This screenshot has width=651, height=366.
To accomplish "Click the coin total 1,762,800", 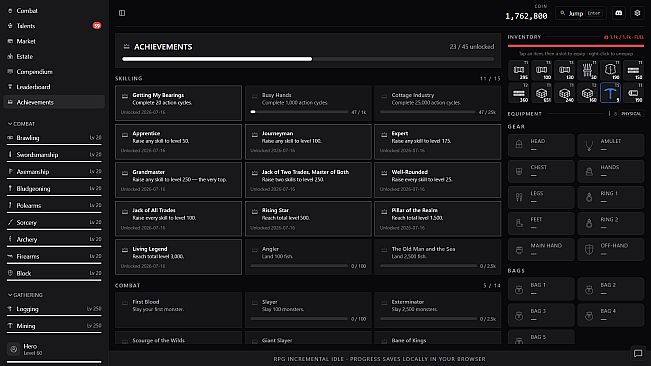I will pos(526,16).
